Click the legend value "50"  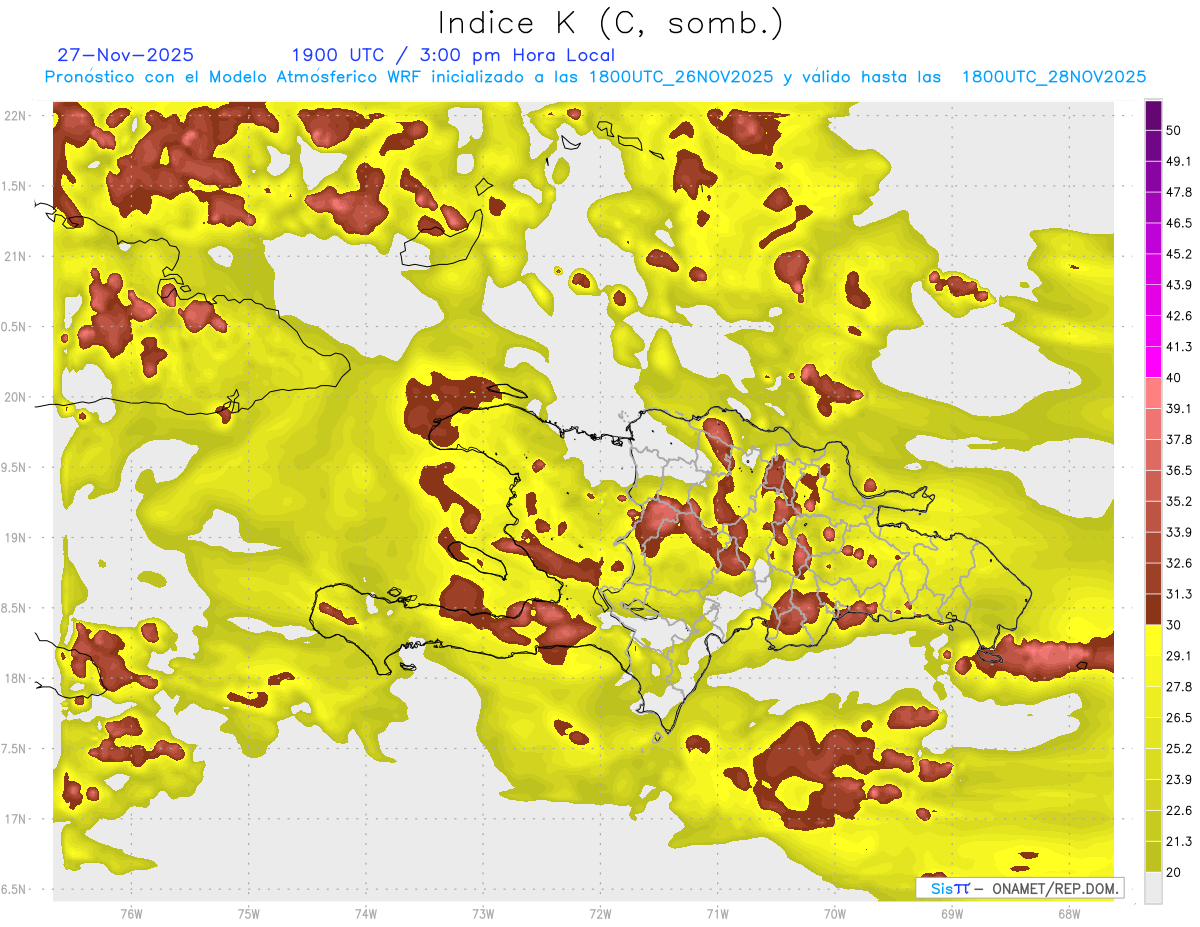[1173, 130]
